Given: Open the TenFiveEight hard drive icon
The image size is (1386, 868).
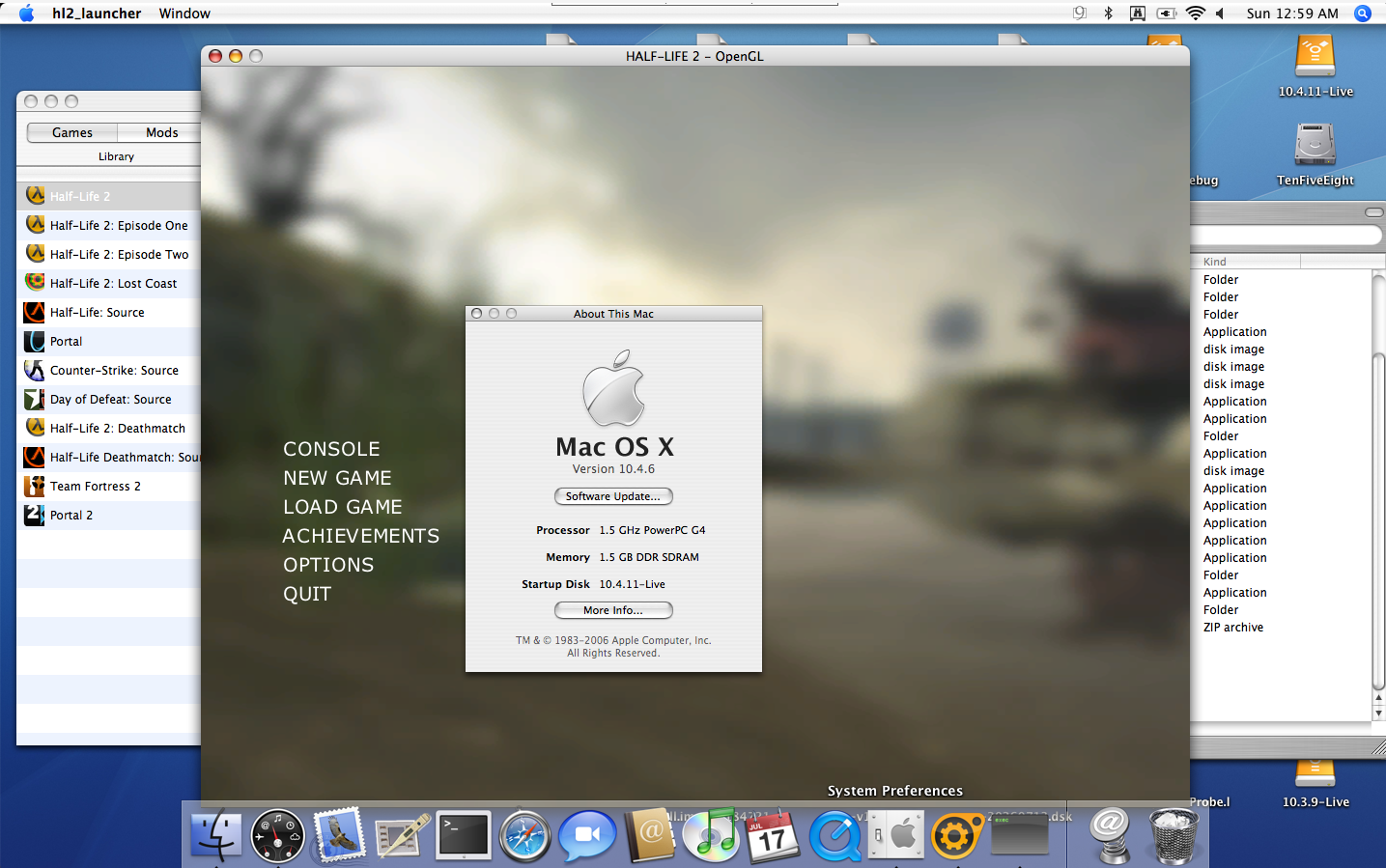Looking at the screenshot, I should pos(1315,145).
